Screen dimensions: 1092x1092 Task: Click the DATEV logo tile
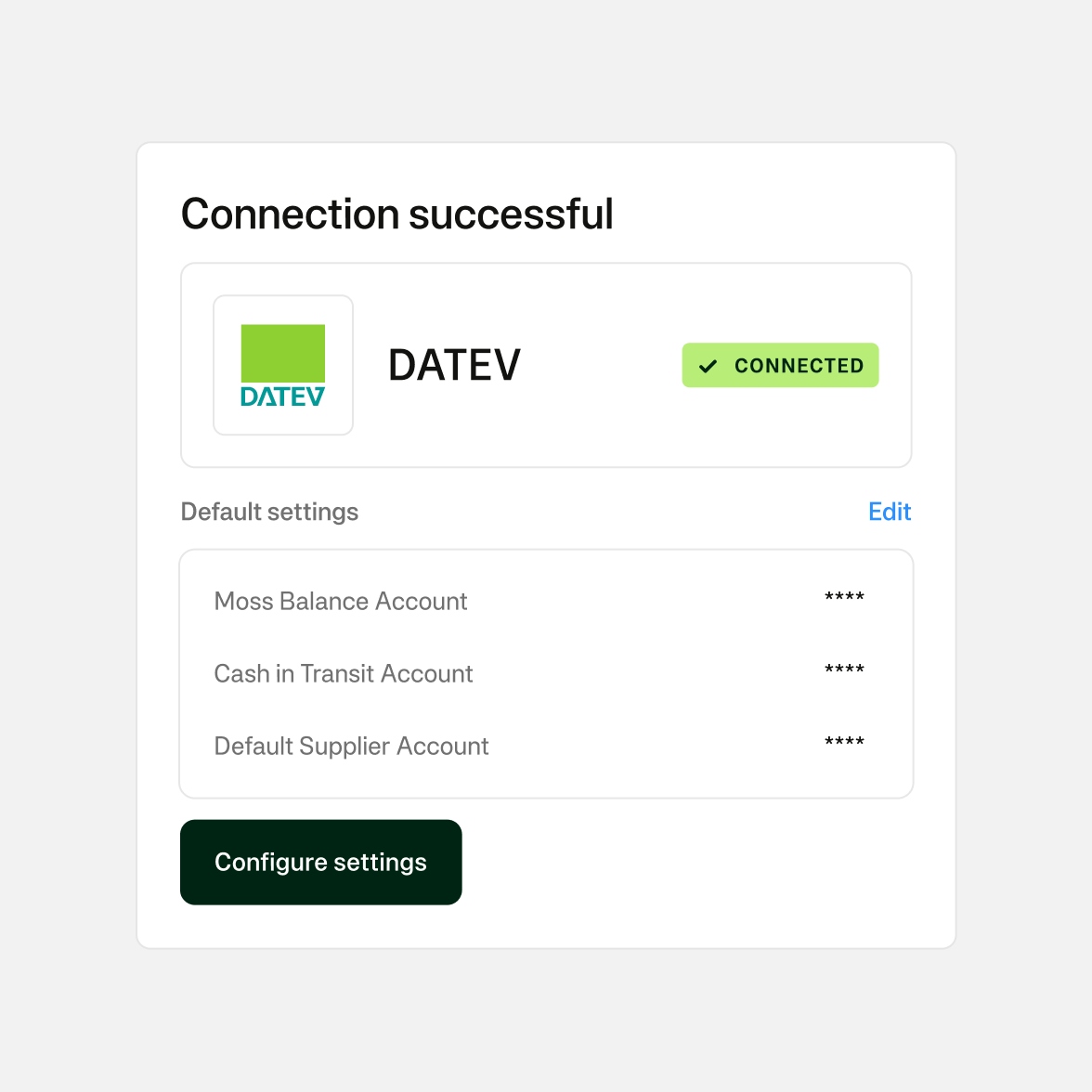pyautogui.click(x=283, y=365)
